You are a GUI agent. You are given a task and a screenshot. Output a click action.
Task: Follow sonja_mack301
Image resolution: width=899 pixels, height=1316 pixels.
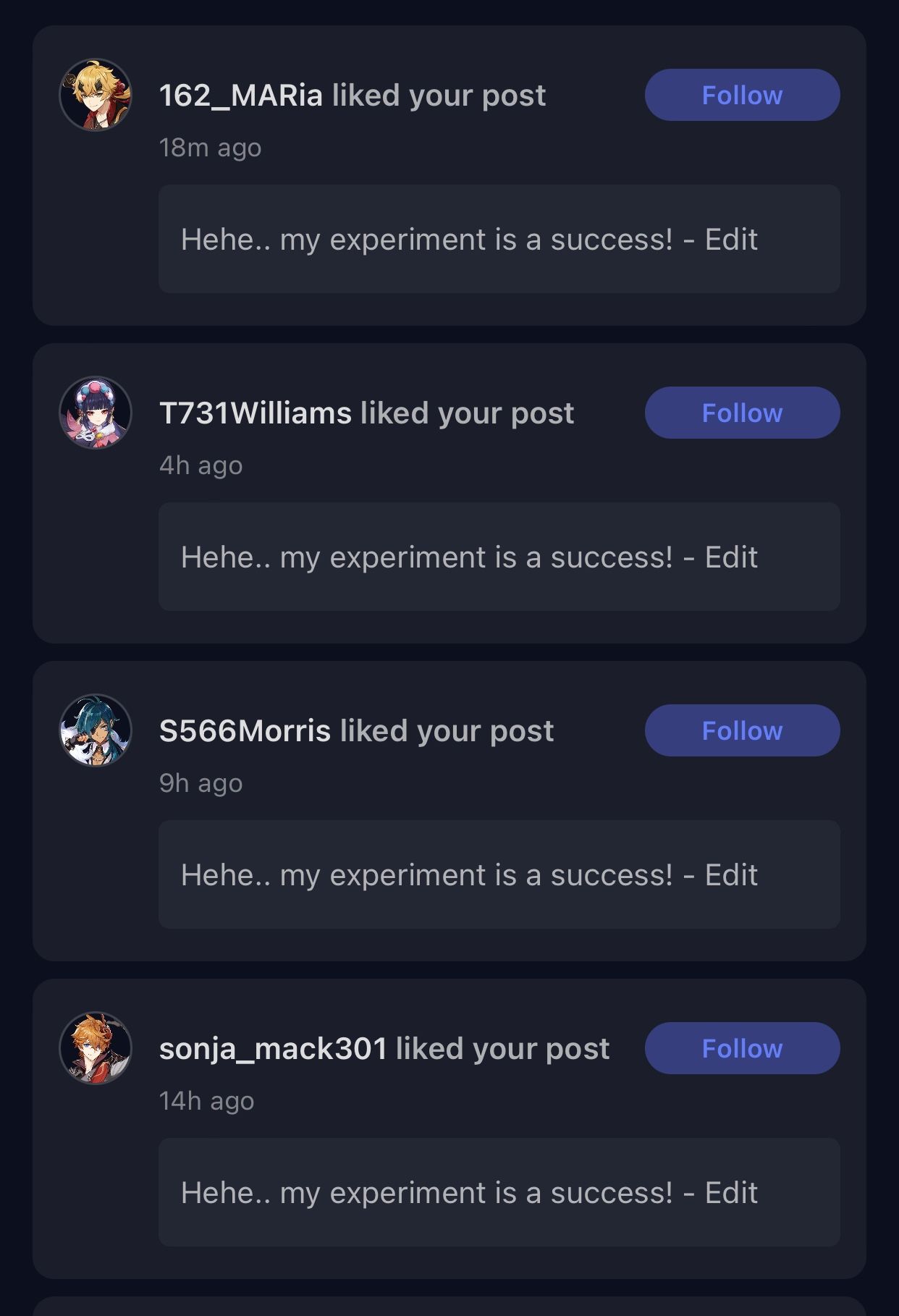tap(742, 1048)
